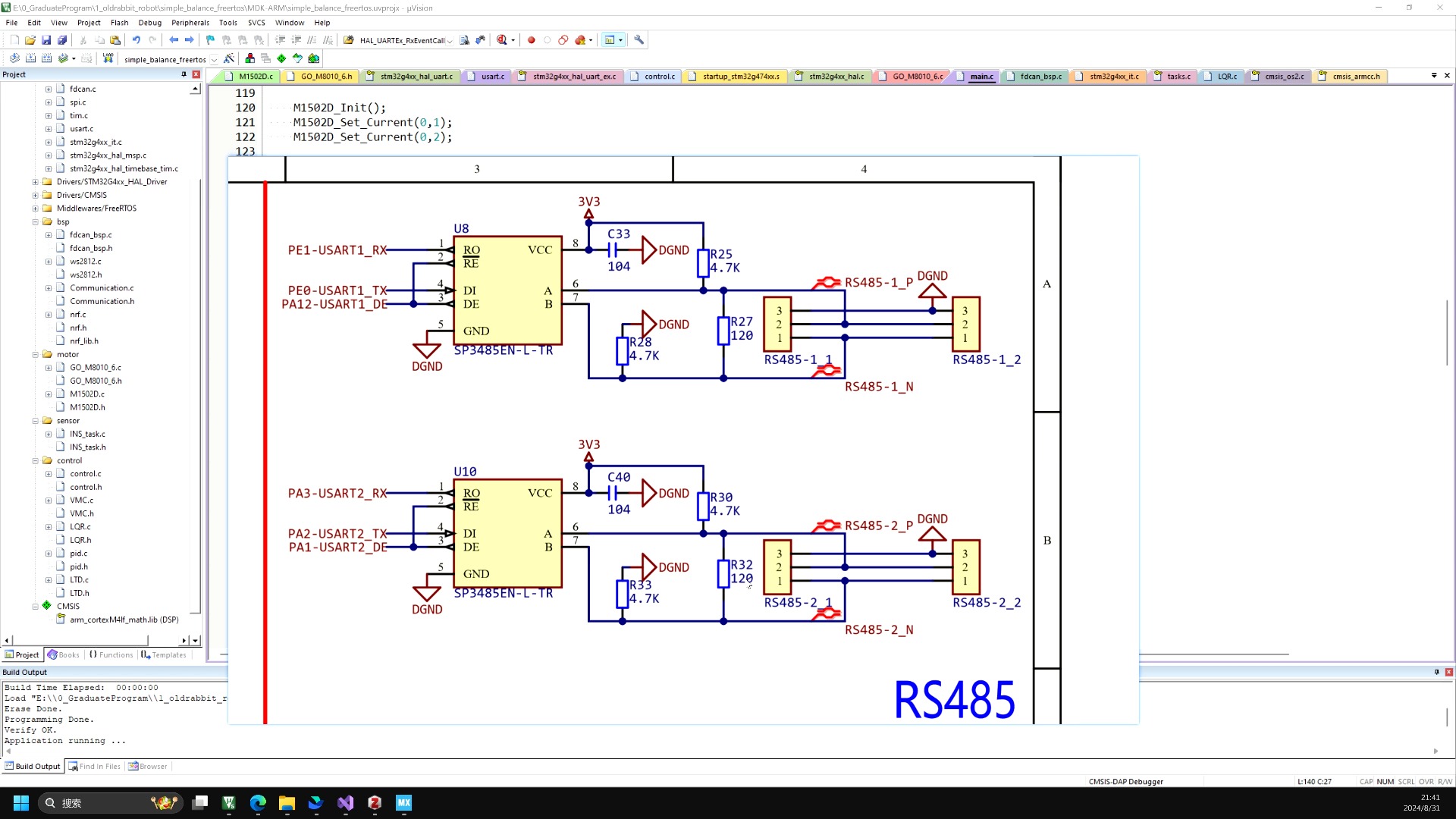Click the Rebuild all target files icon
1456x819 pixels.
pos(47,58)
